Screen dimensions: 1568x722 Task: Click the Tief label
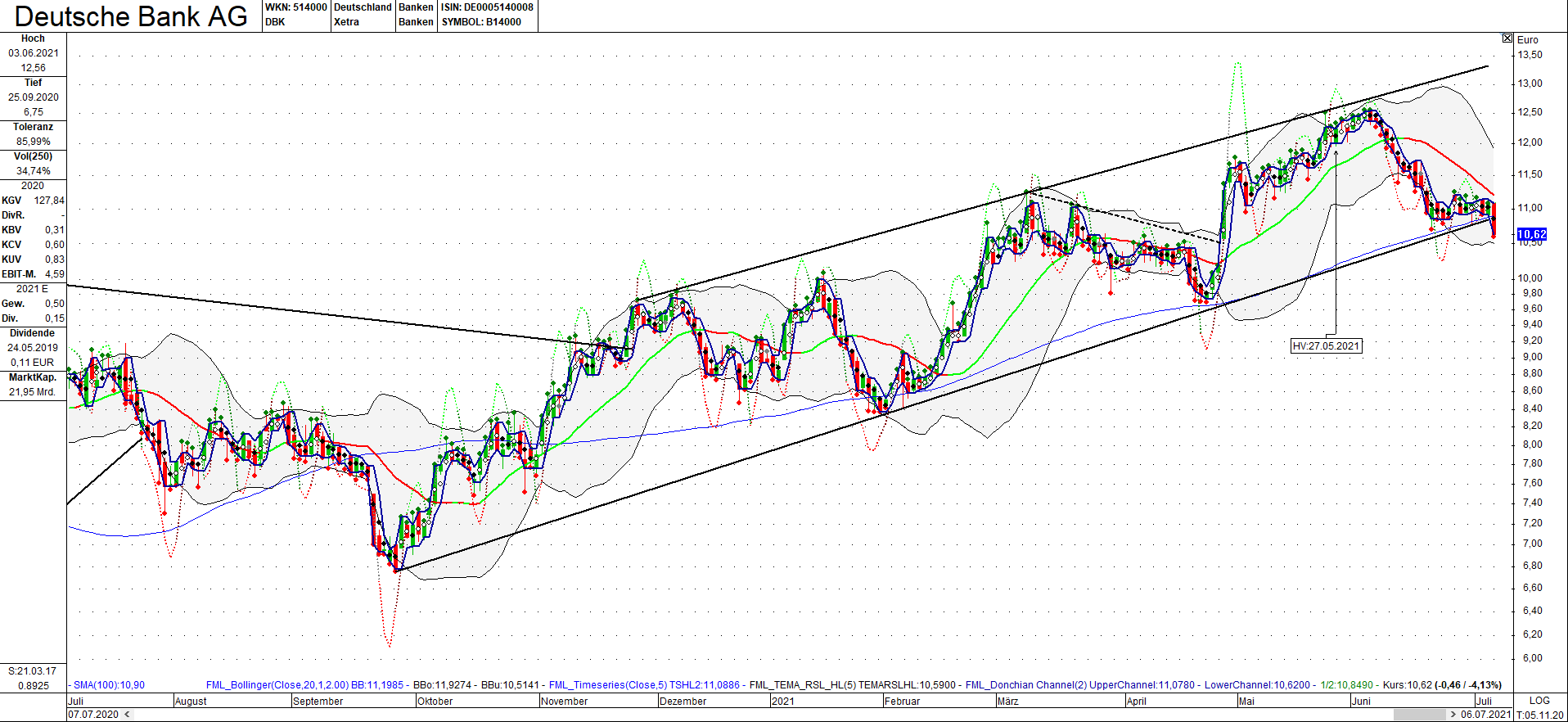coord(33,83)
